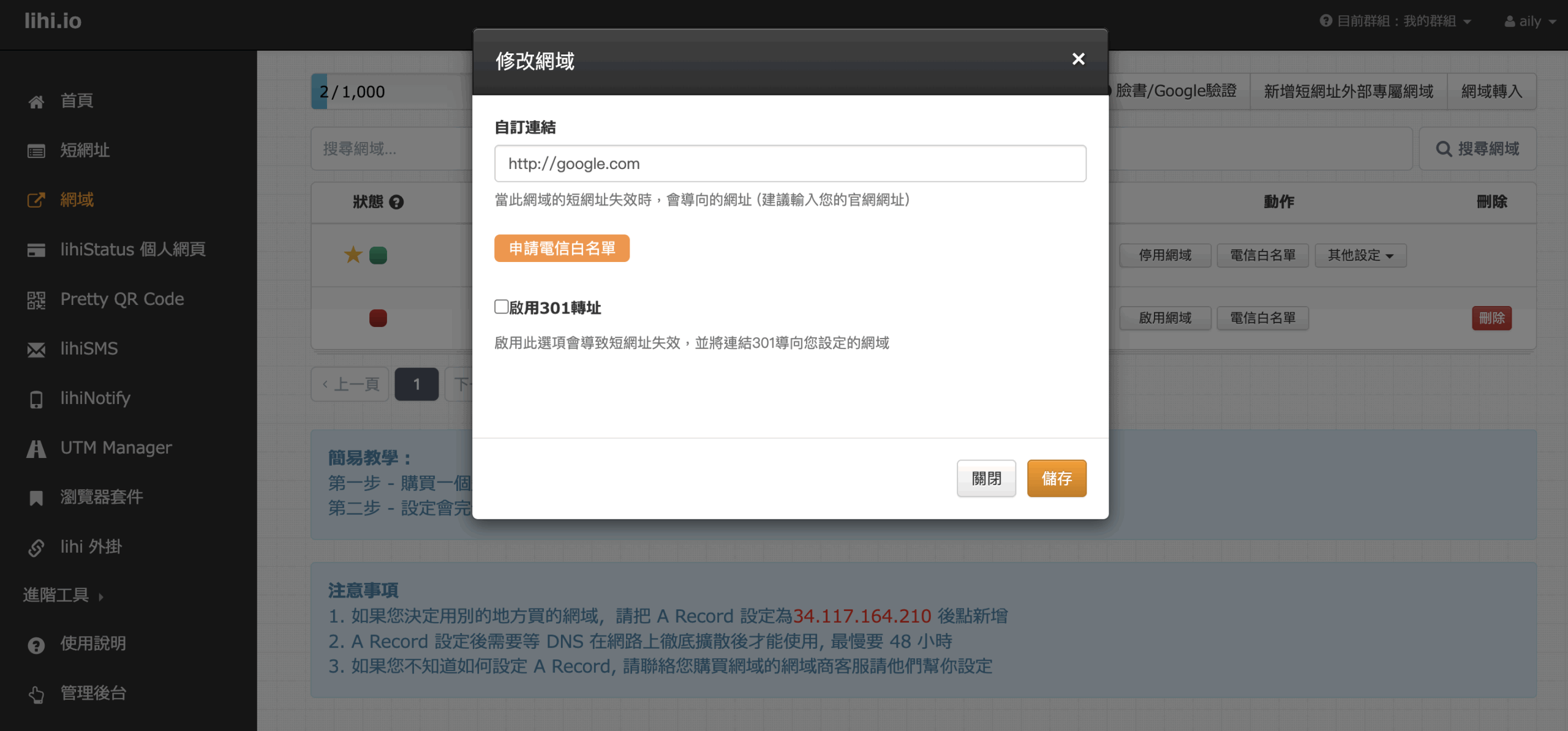1568x731 pixels.
Task: Click the 自訂連結 URL input field
Action: click(x=790, y=163)
